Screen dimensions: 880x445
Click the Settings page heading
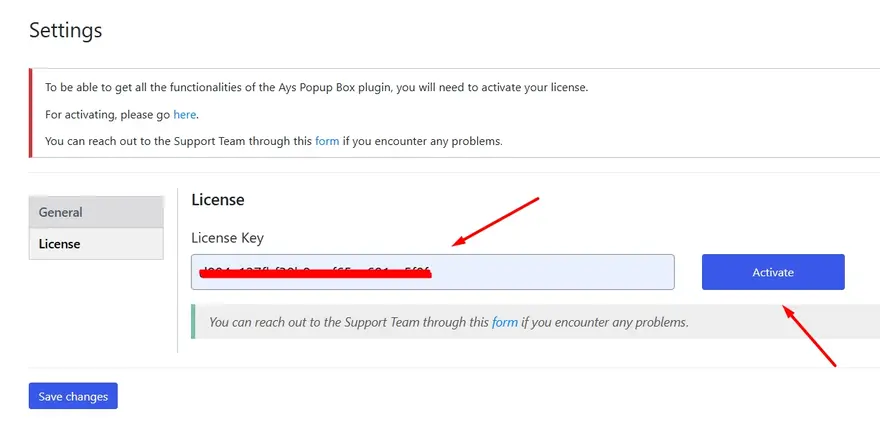tap(65, 30)
